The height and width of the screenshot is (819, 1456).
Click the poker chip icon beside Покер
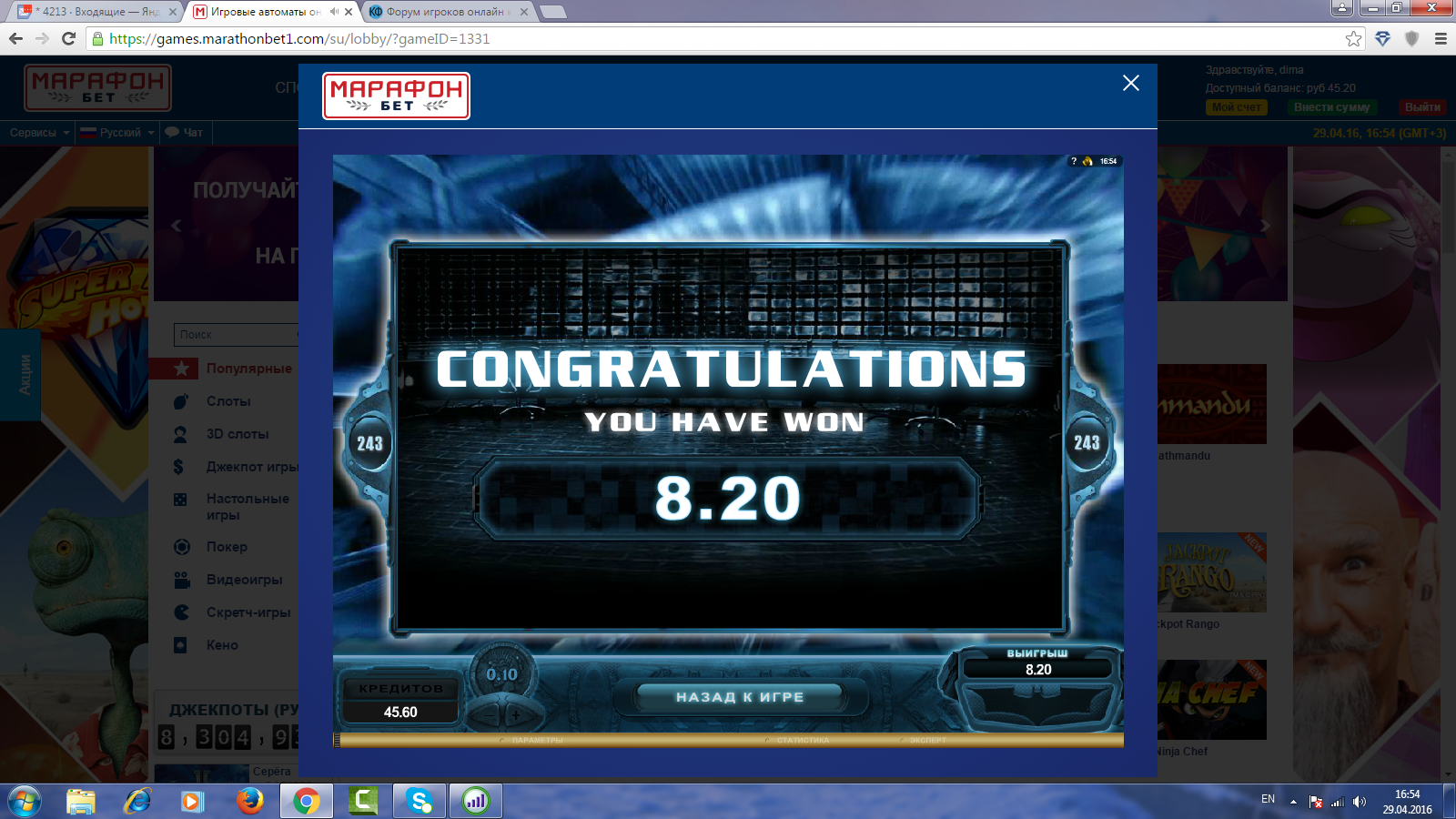click(181, 547)
